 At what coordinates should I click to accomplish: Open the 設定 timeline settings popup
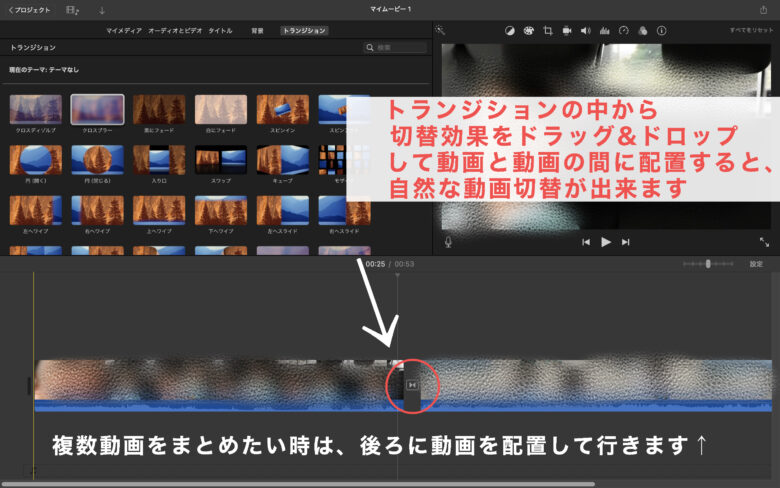[756, 264]
